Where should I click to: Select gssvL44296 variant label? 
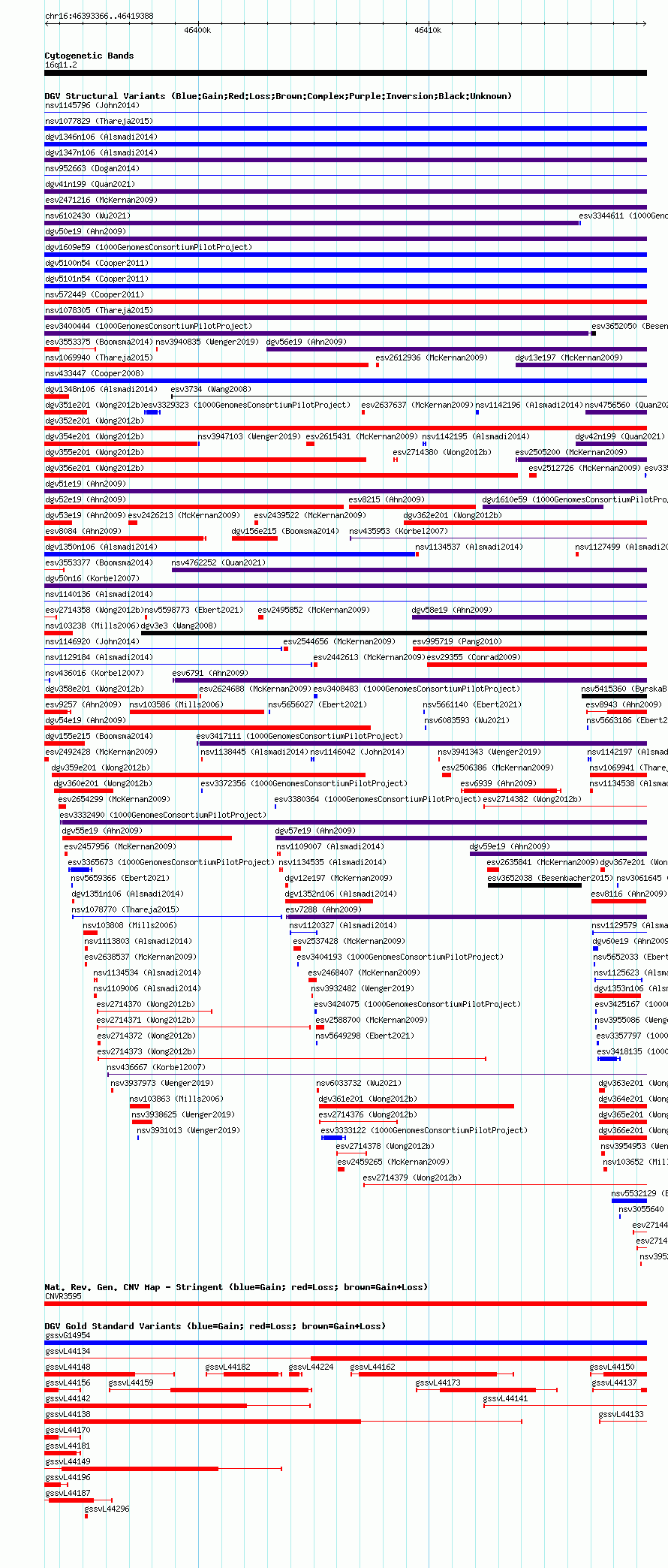(107, 1509)
